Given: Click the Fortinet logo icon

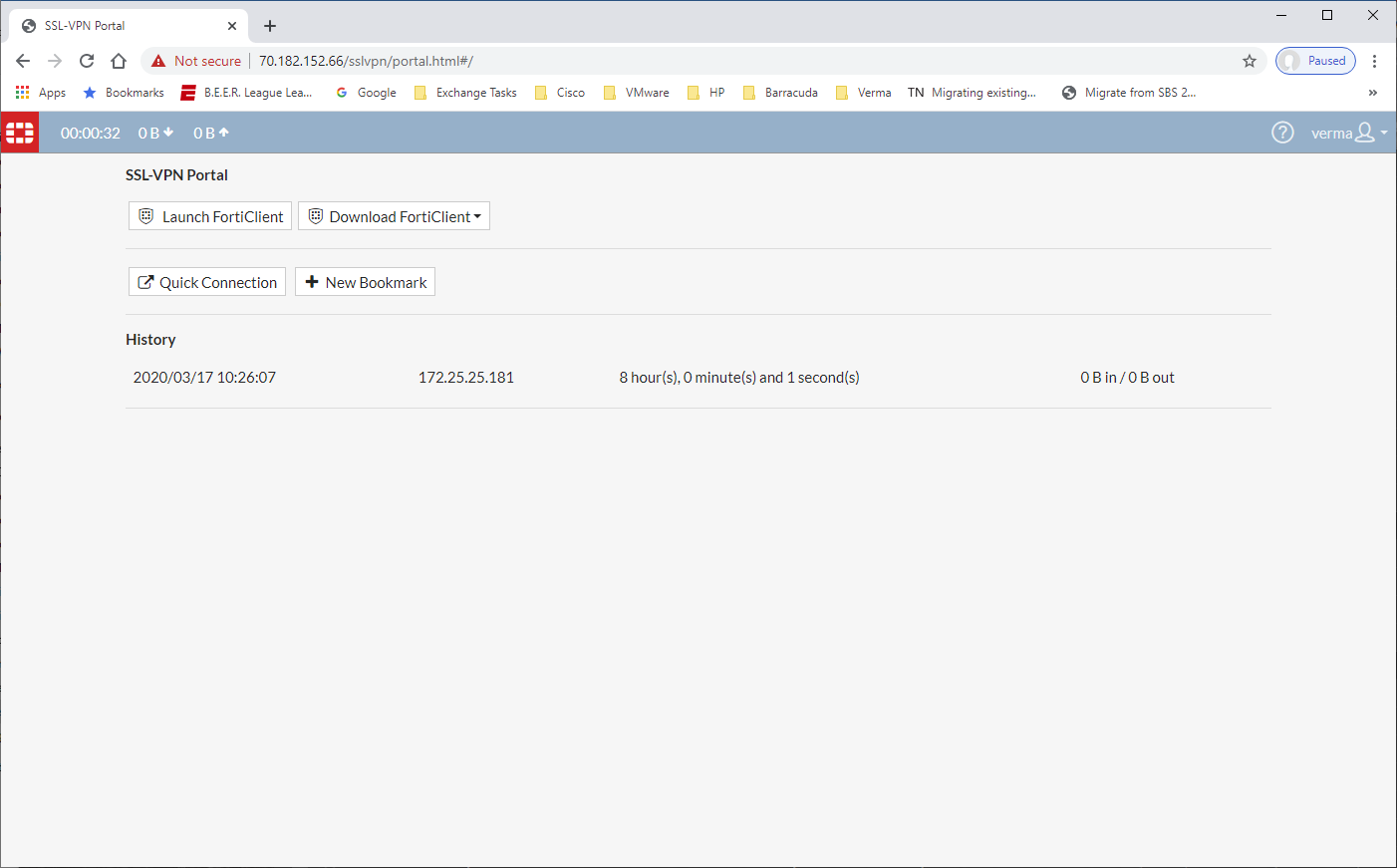Looking at the screenshot, I should point(20,133).
